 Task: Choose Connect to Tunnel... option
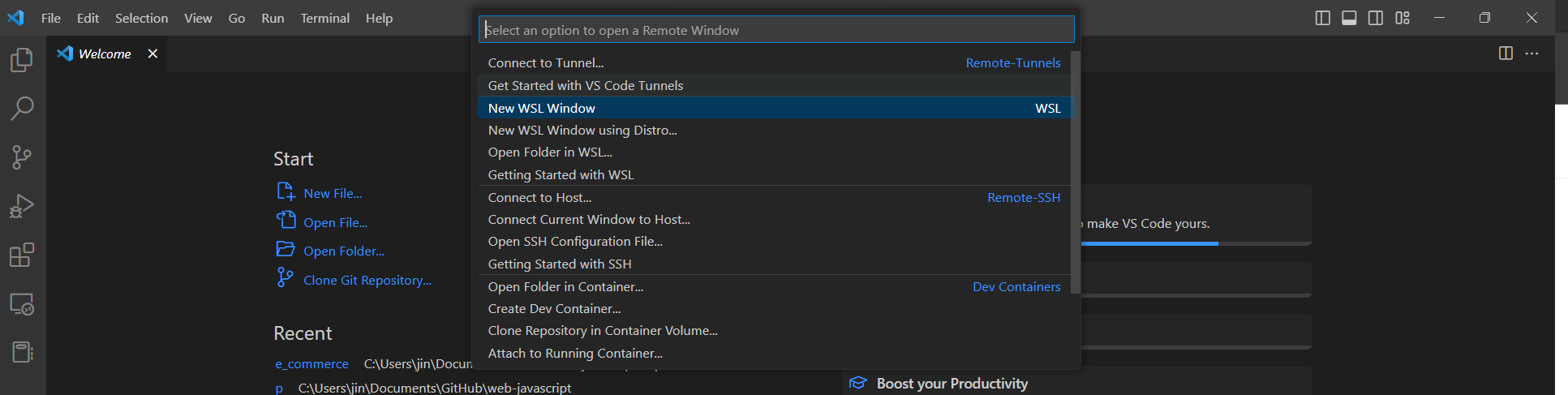pyautogui.click(x=775, y=62)
